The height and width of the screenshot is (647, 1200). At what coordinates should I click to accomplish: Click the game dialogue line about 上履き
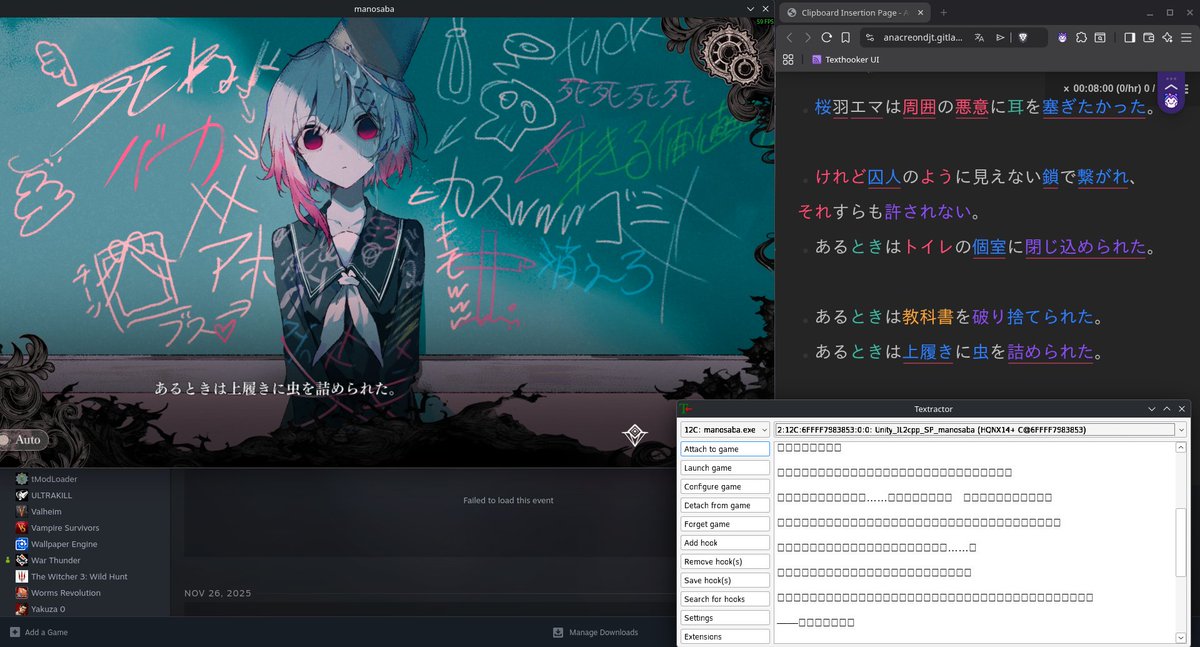point(275,388)
